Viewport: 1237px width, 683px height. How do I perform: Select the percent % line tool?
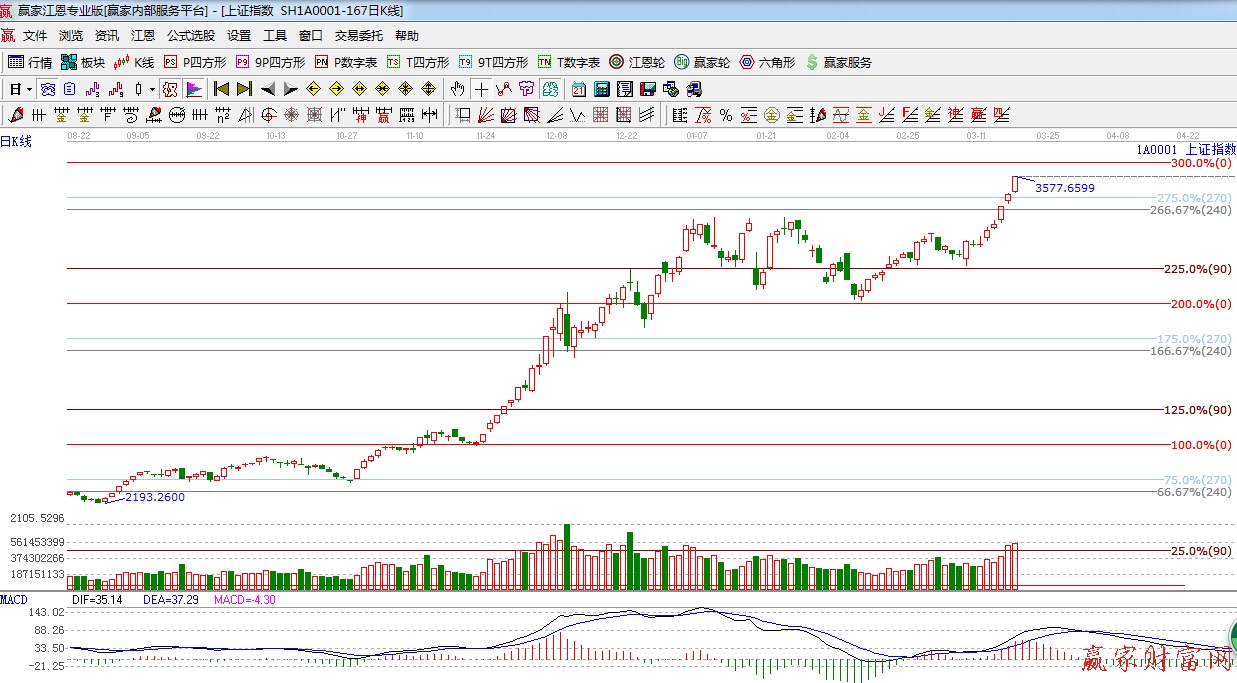(725, 114)
